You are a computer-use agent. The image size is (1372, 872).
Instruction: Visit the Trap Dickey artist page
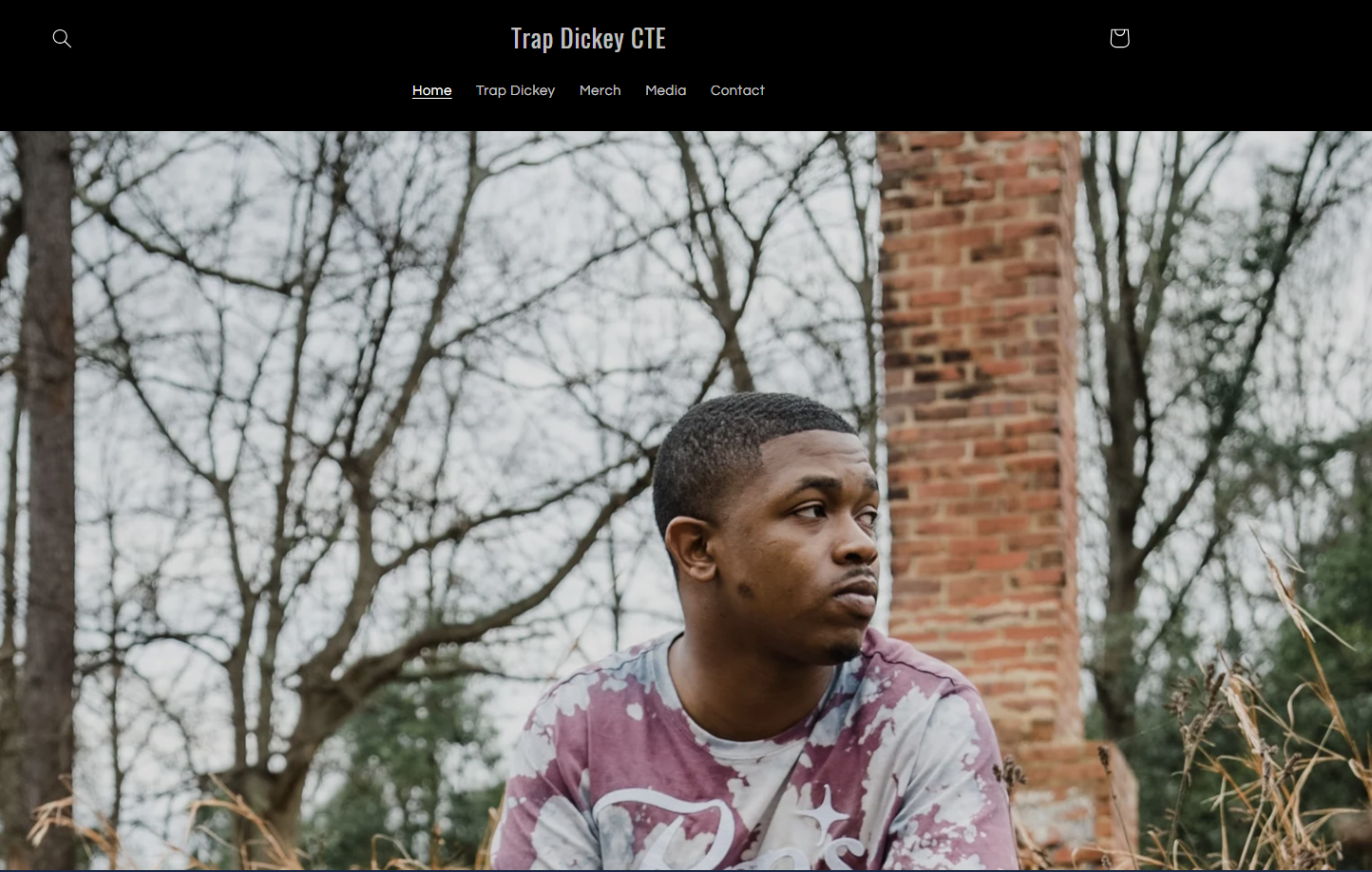click(515, 90)
